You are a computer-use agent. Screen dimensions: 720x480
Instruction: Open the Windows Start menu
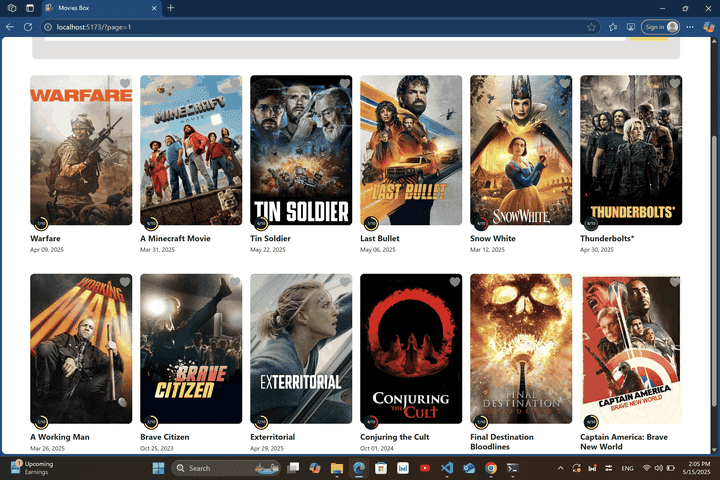coord(158,468)
